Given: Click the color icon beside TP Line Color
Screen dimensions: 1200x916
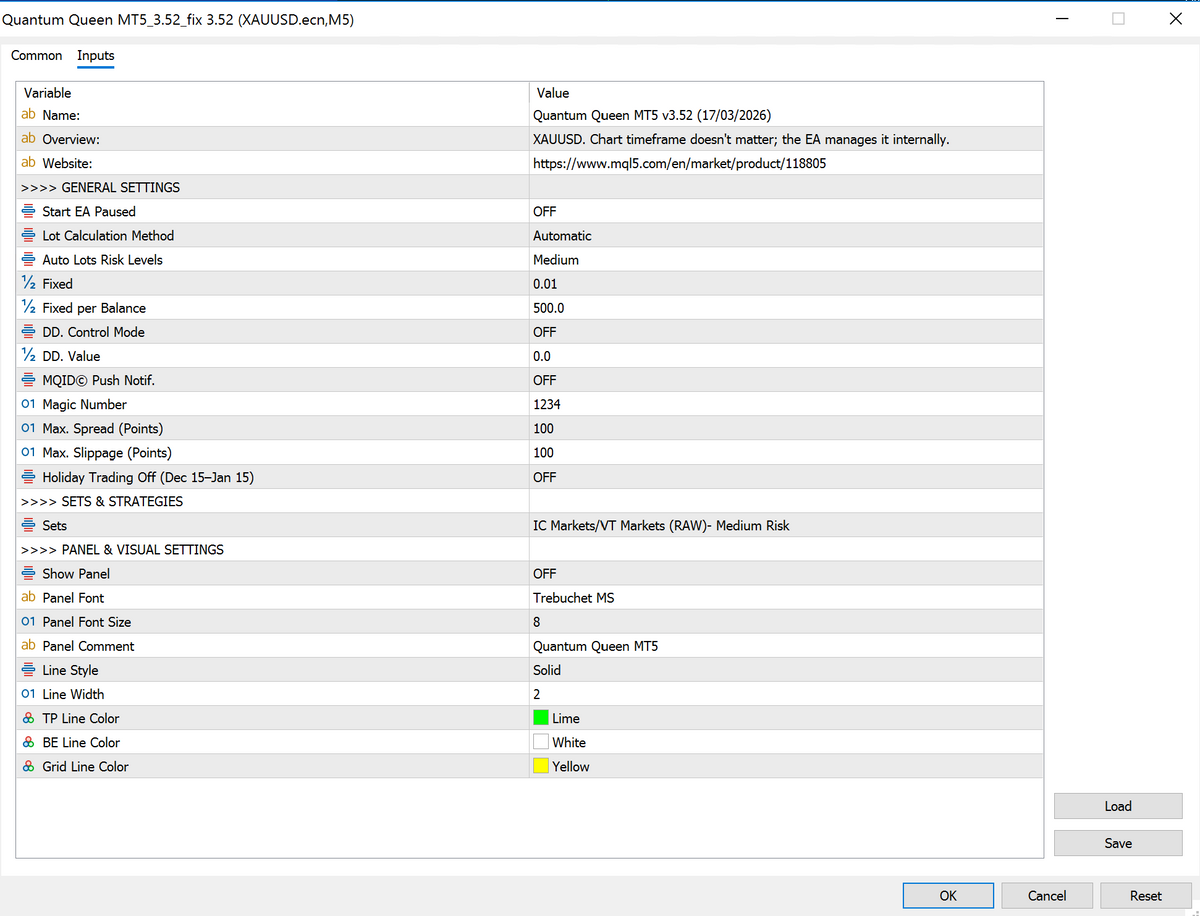Looking at the screenshot, I should (28, 718).
